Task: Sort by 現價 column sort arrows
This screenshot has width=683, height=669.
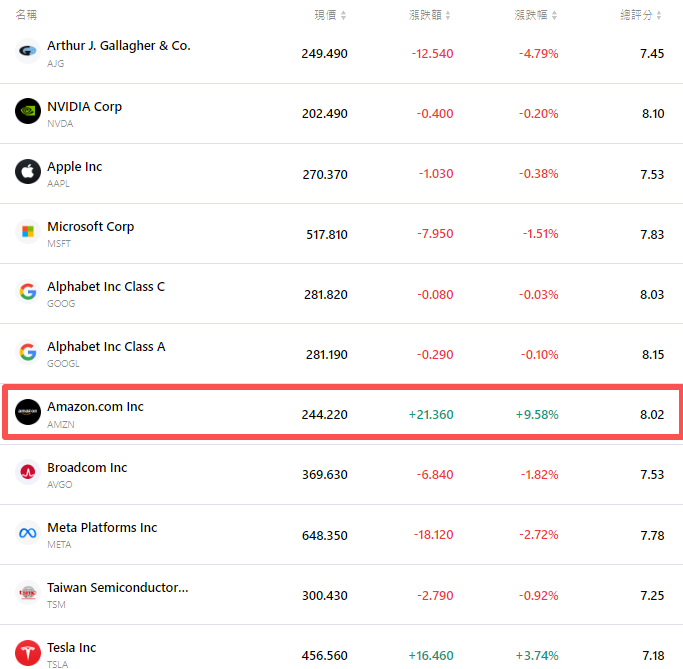Action: (344, 15)
